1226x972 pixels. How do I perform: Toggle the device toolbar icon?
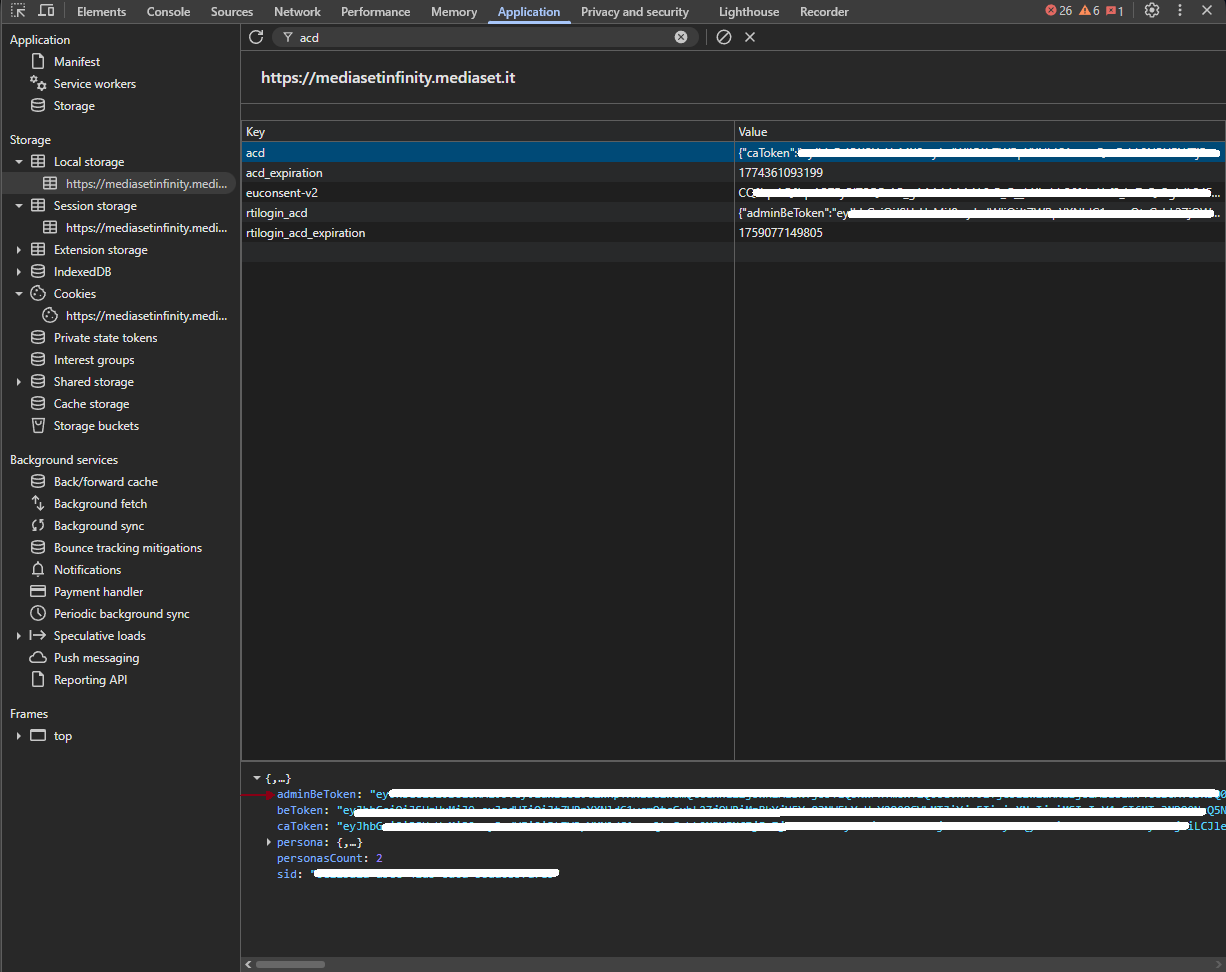click(47, 11)
